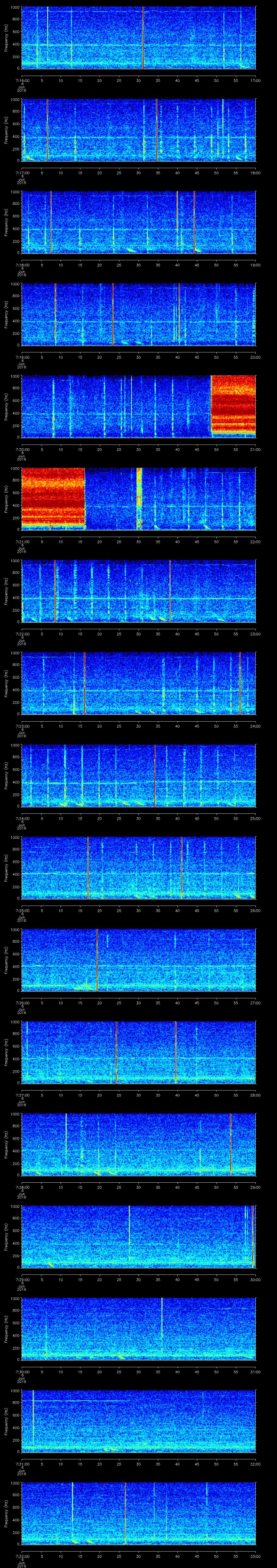Open the spectrogram panel starting at 7:29:00
Viewport: 277px width, 1568px height.
[x=138, y=1237]
